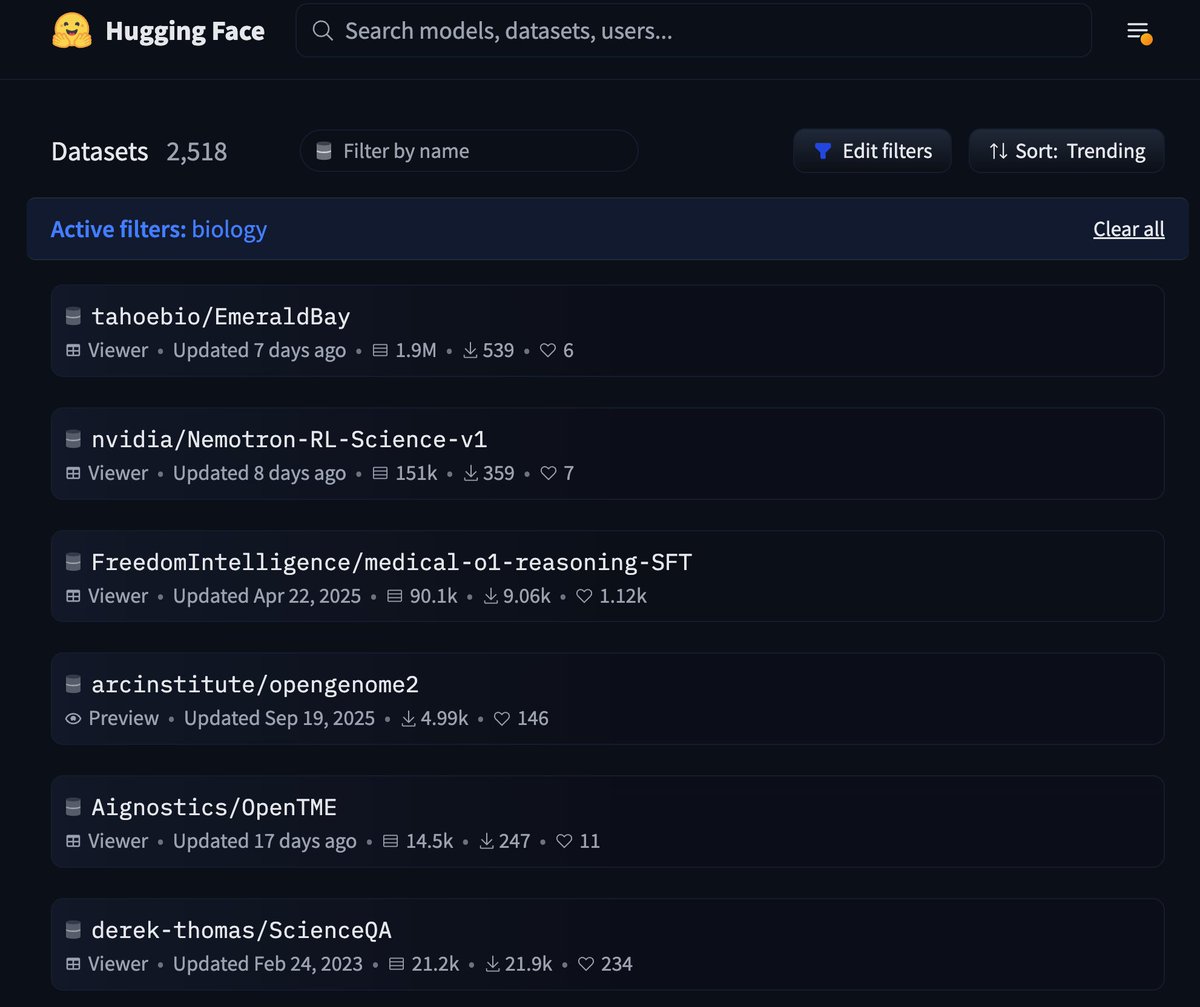
Task: Open the hamburger menu with notification dot
Action: [x=1138, y=32]
